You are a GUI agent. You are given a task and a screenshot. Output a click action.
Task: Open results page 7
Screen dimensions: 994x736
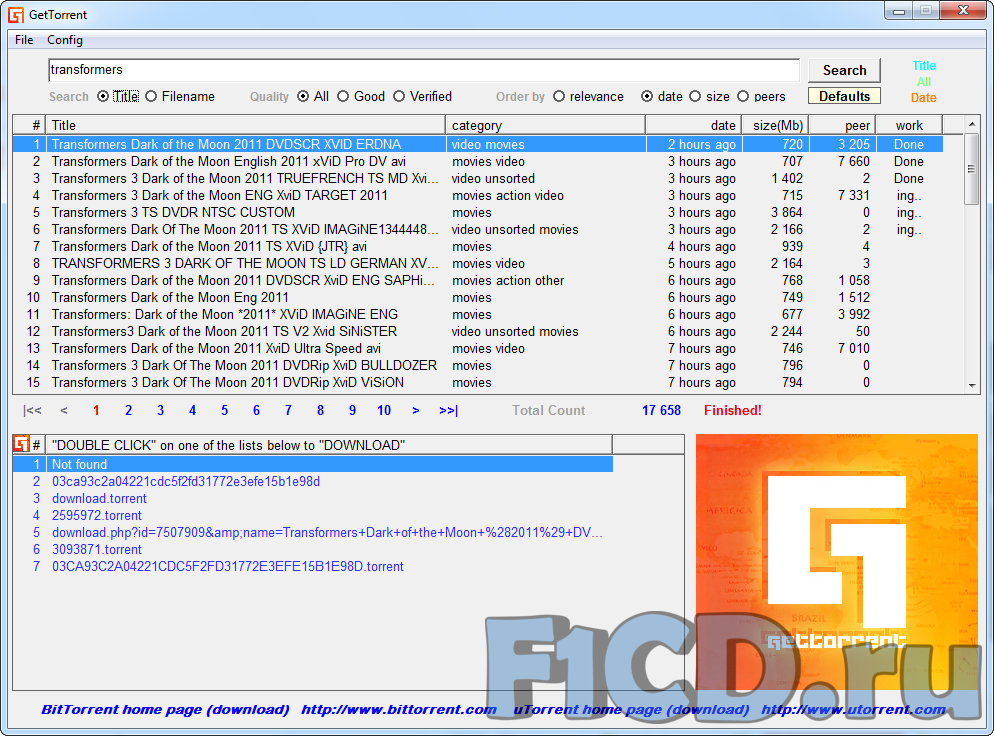pos(288,411)
